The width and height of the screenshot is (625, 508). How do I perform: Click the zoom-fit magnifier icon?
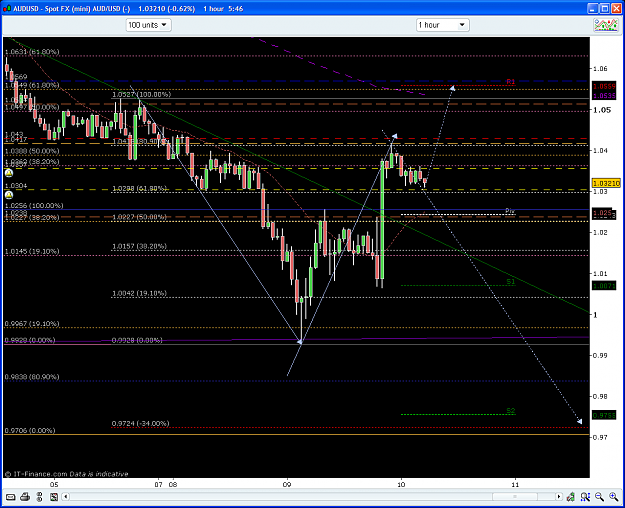point(585,497)
